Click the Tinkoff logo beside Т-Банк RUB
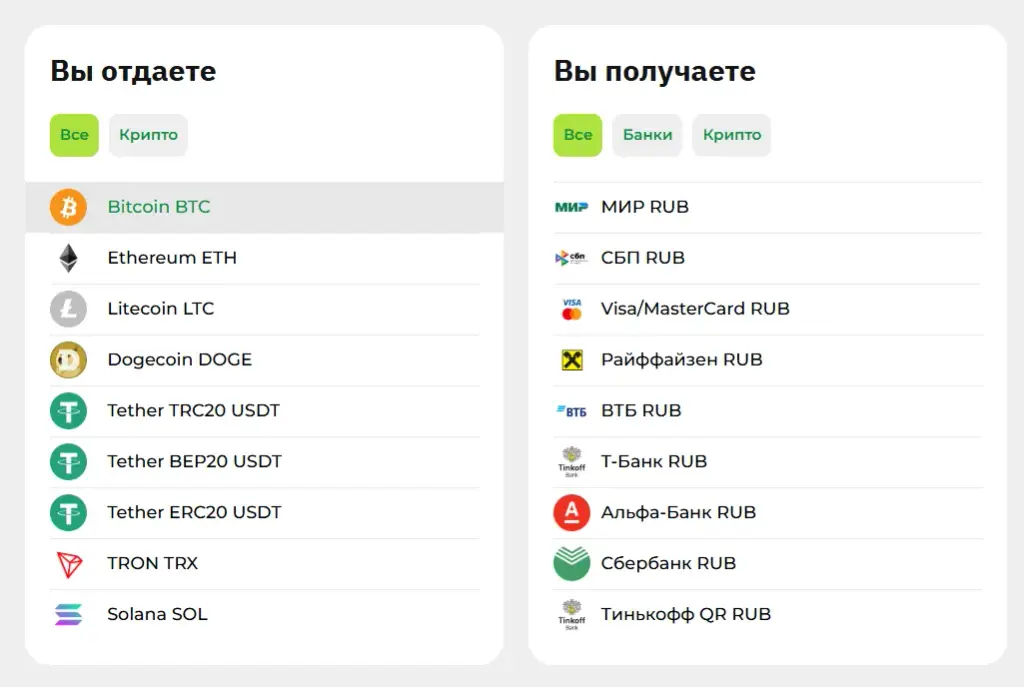Image resolution: width=1024 pixels, height=687 pixels. coord(572,462)
